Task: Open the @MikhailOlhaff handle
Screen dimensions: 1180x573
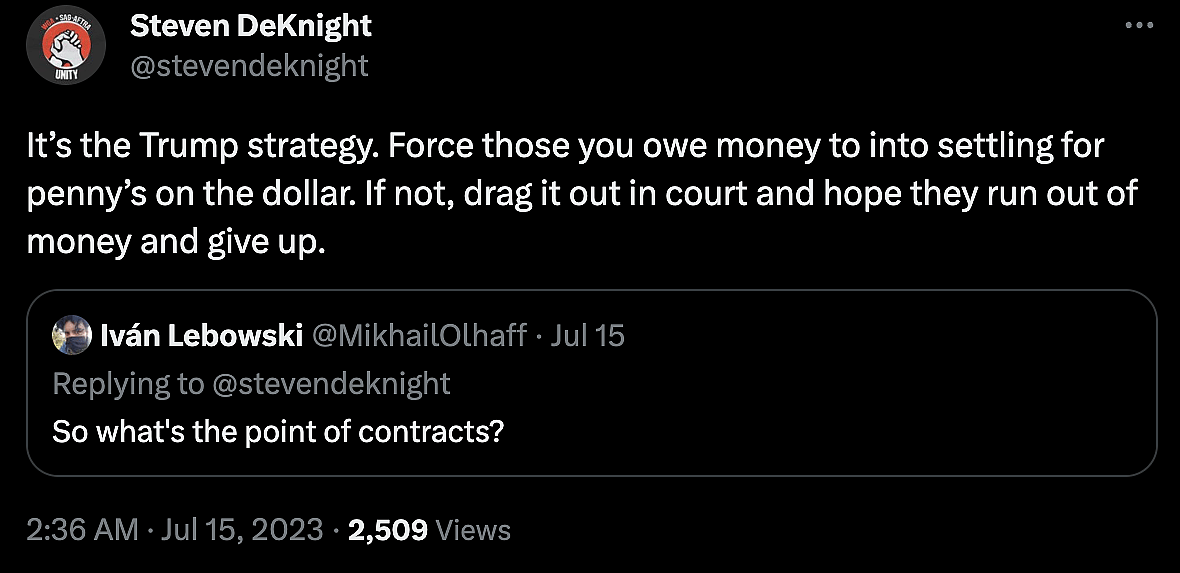Action: click(x=420, y=335)
